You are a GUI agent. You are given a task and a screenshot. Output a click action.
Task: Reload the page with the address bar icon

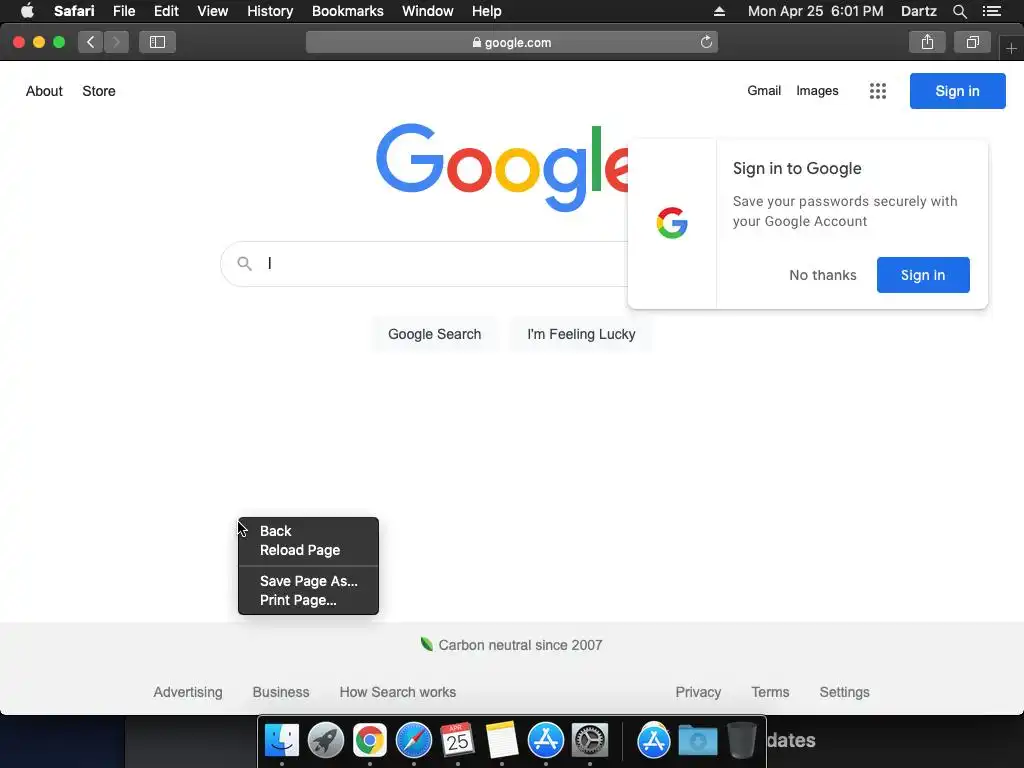(706, 42)
